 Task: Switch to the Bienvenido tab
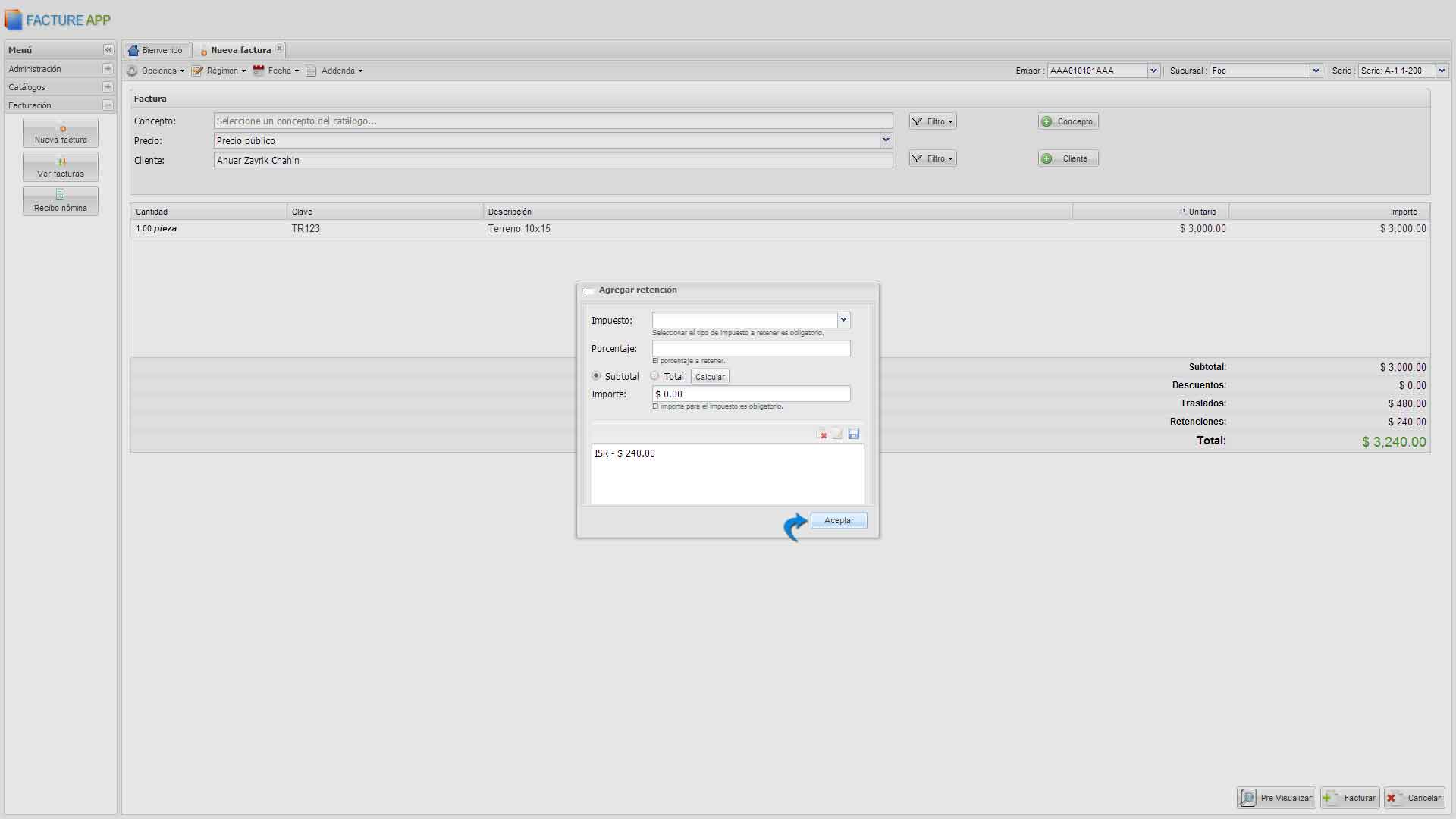(156, 50)
